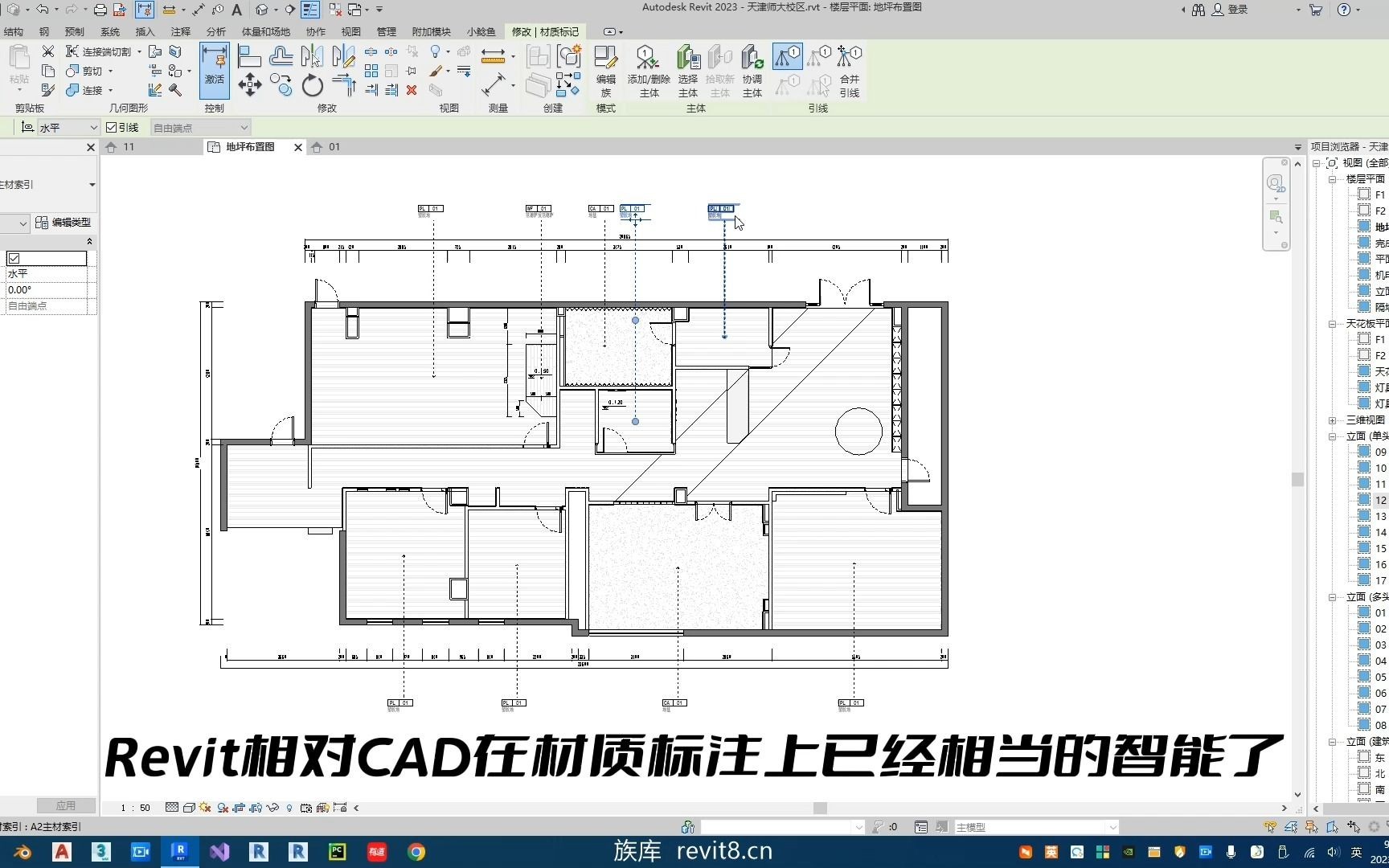Click the Activate (激活) controls button

pyautogui.click(x=214, y=71)
